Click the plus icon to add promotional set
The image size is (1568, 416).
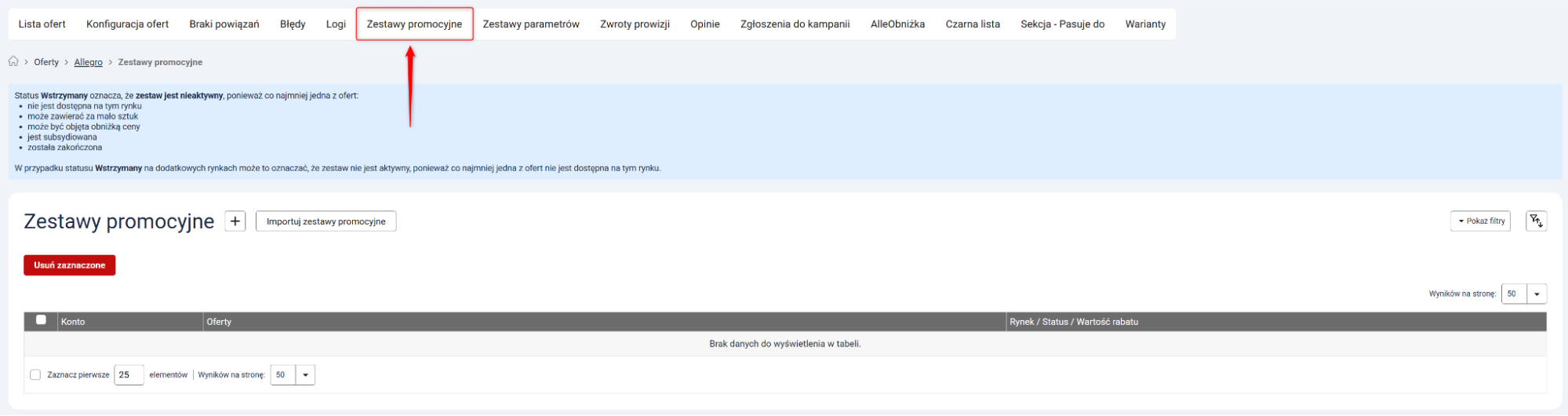pos(235,221)
